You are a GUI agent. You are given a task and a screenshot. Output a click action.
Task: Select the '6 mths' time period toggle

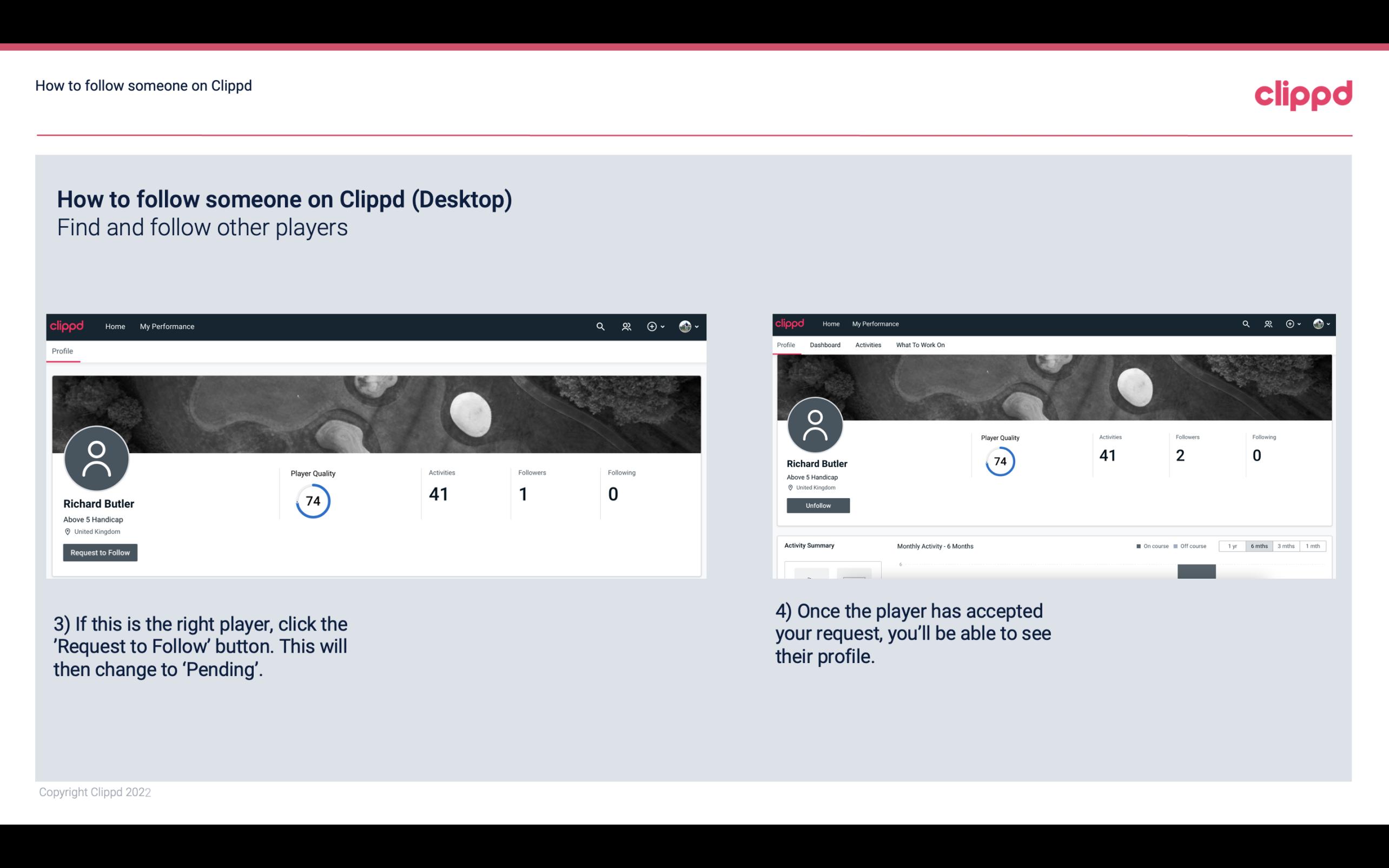pos(1258,546)
